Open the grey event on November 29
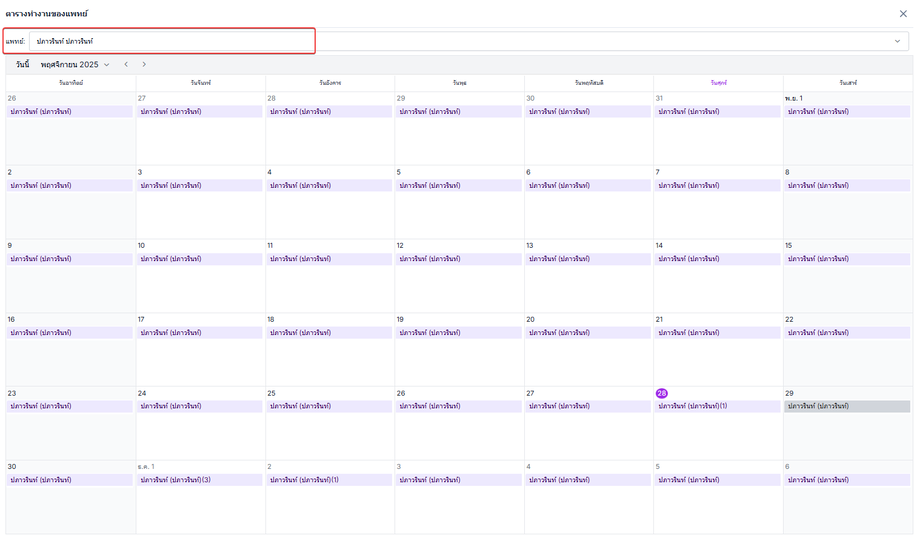This screenshot has height=541, width=920. (x=847, y=406)
